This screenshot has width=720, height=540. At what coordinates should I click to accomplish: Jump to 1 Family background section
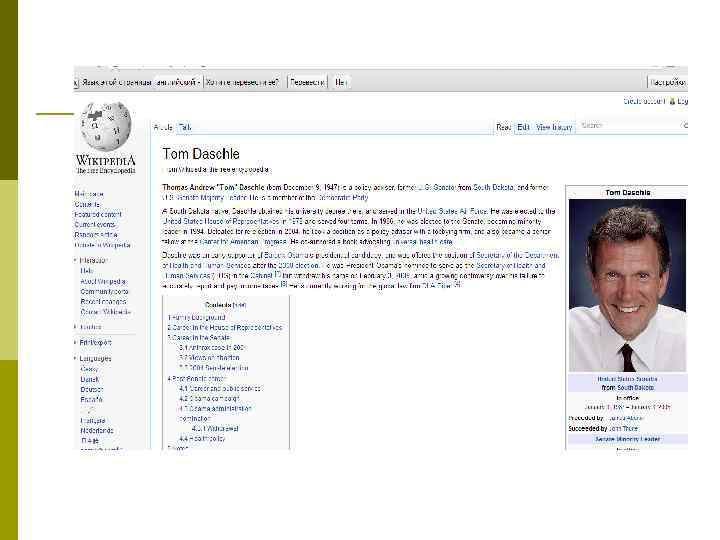[x=196, y=317]
